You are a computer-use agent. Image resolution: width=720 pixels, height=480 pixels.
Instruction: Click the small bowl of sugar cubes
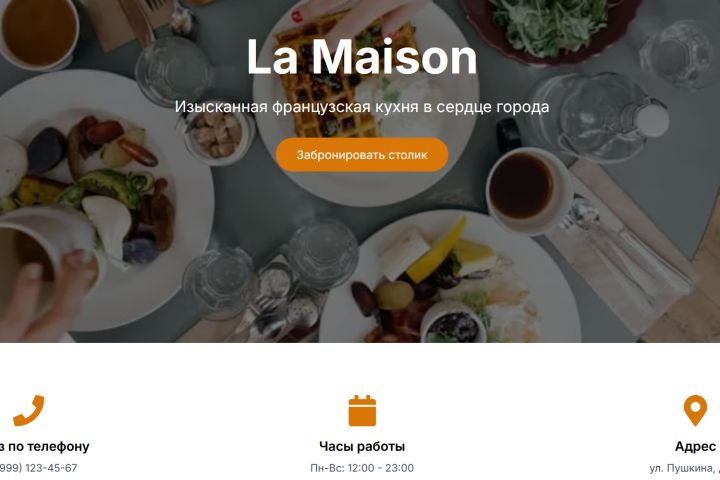pyautogui.click(x=217, y=134)
